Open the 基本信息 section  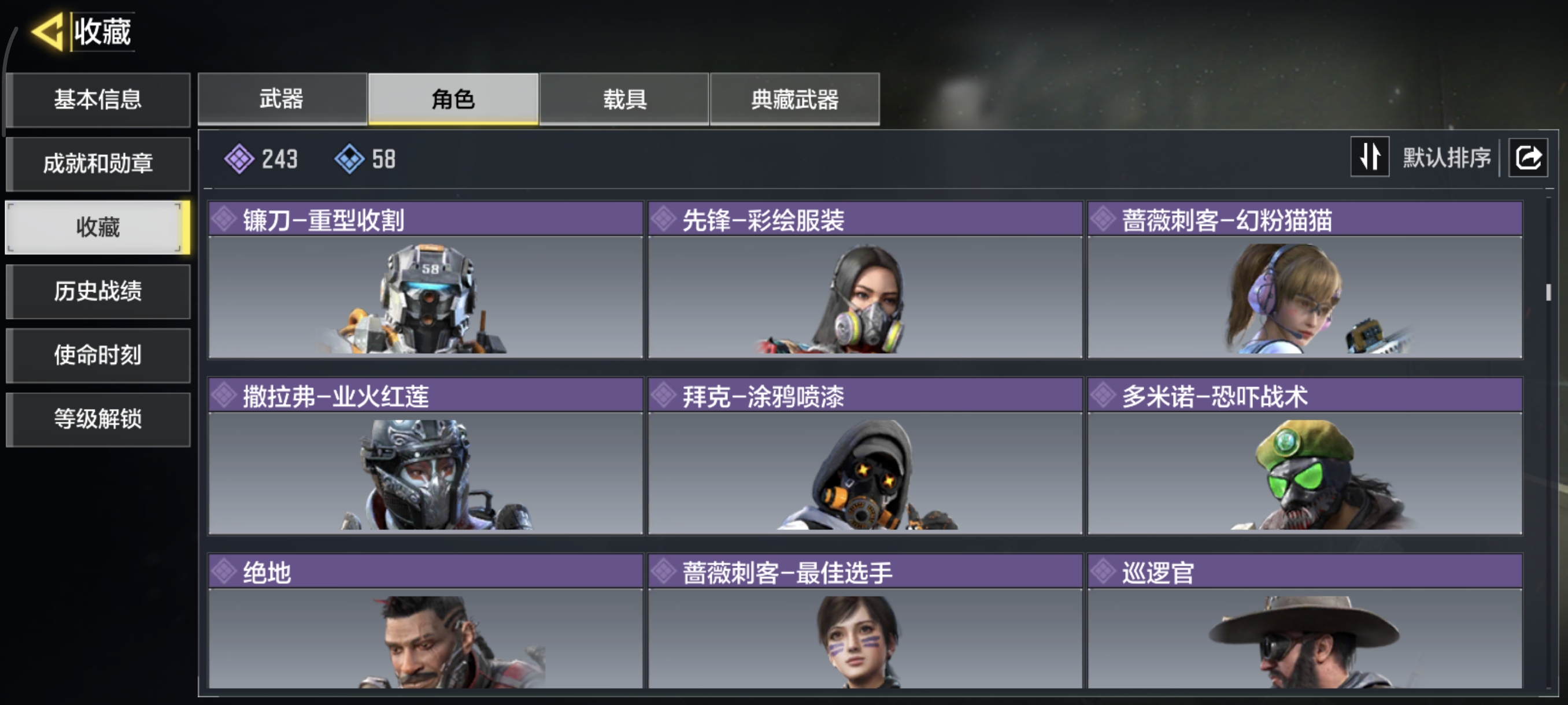98,99
